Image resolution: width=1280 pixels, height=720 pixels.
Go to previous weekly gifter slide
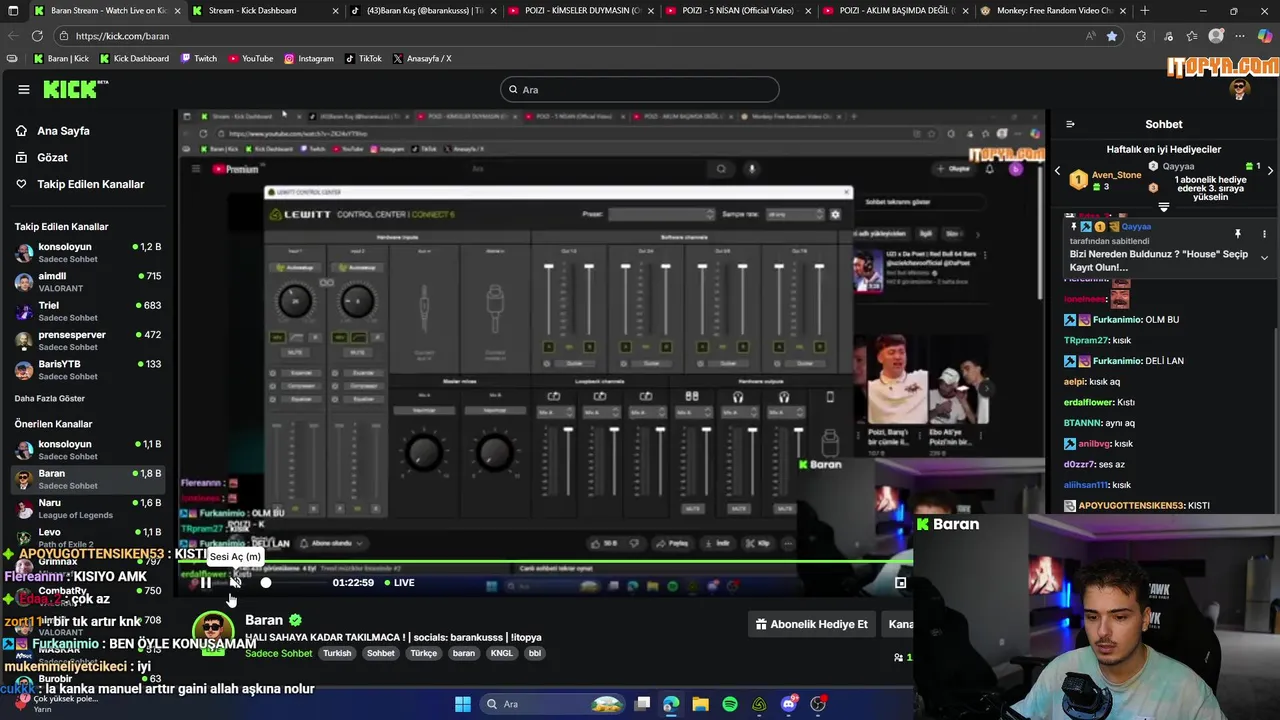click(1057, 171)
